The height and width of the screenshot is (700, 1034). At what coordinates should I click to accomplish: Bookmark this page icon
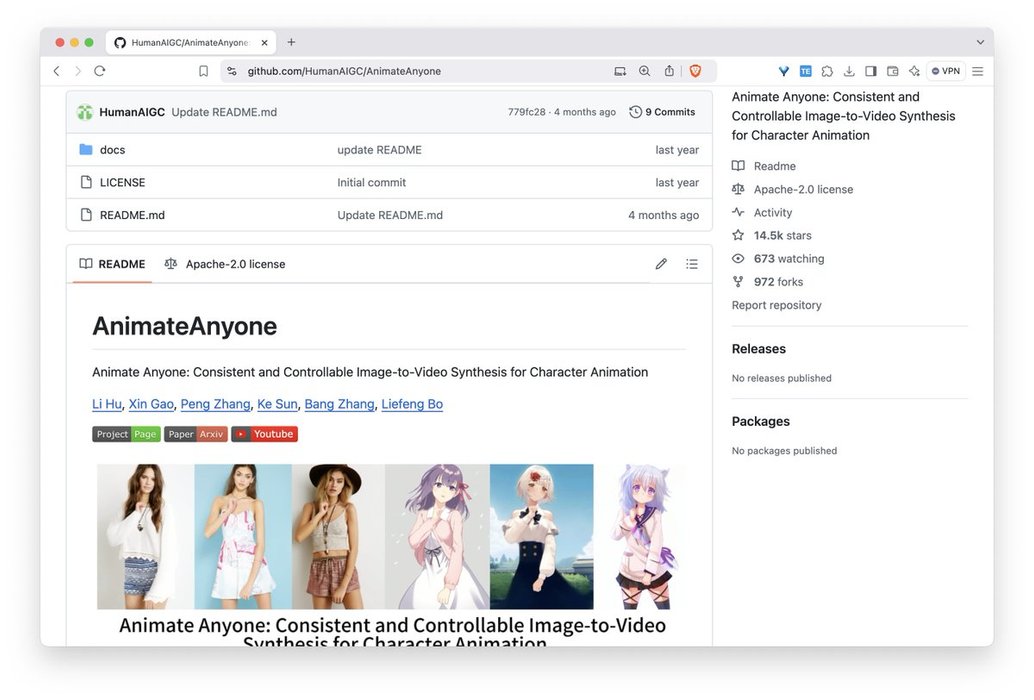pos(203,71)
